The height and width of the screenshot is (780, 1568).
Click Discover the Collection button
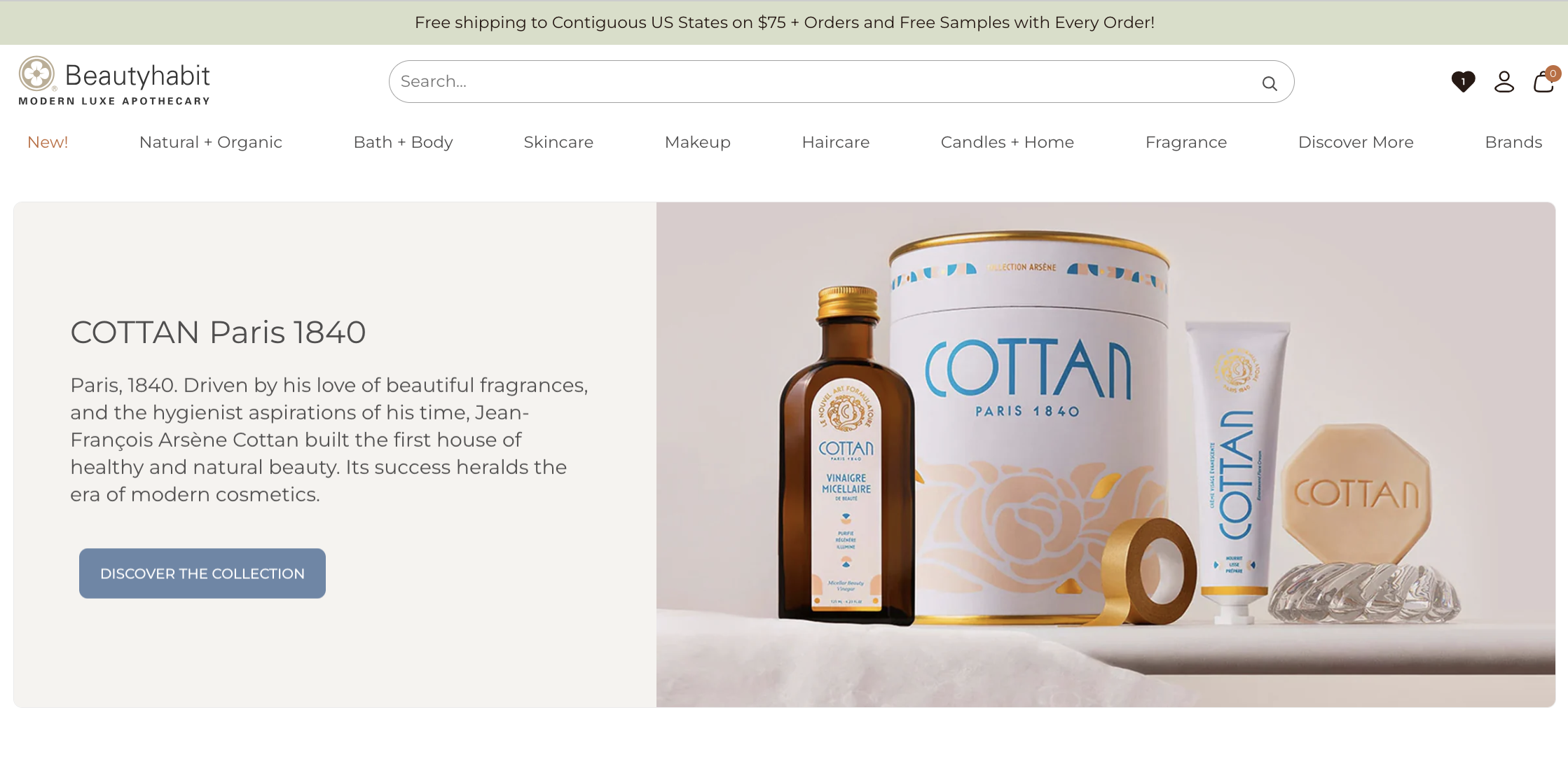[x=202, y=573]
